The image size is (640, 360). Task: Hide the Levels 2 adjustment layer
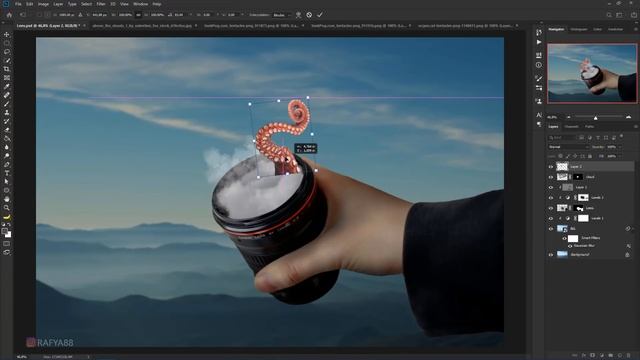pos(551,198)
